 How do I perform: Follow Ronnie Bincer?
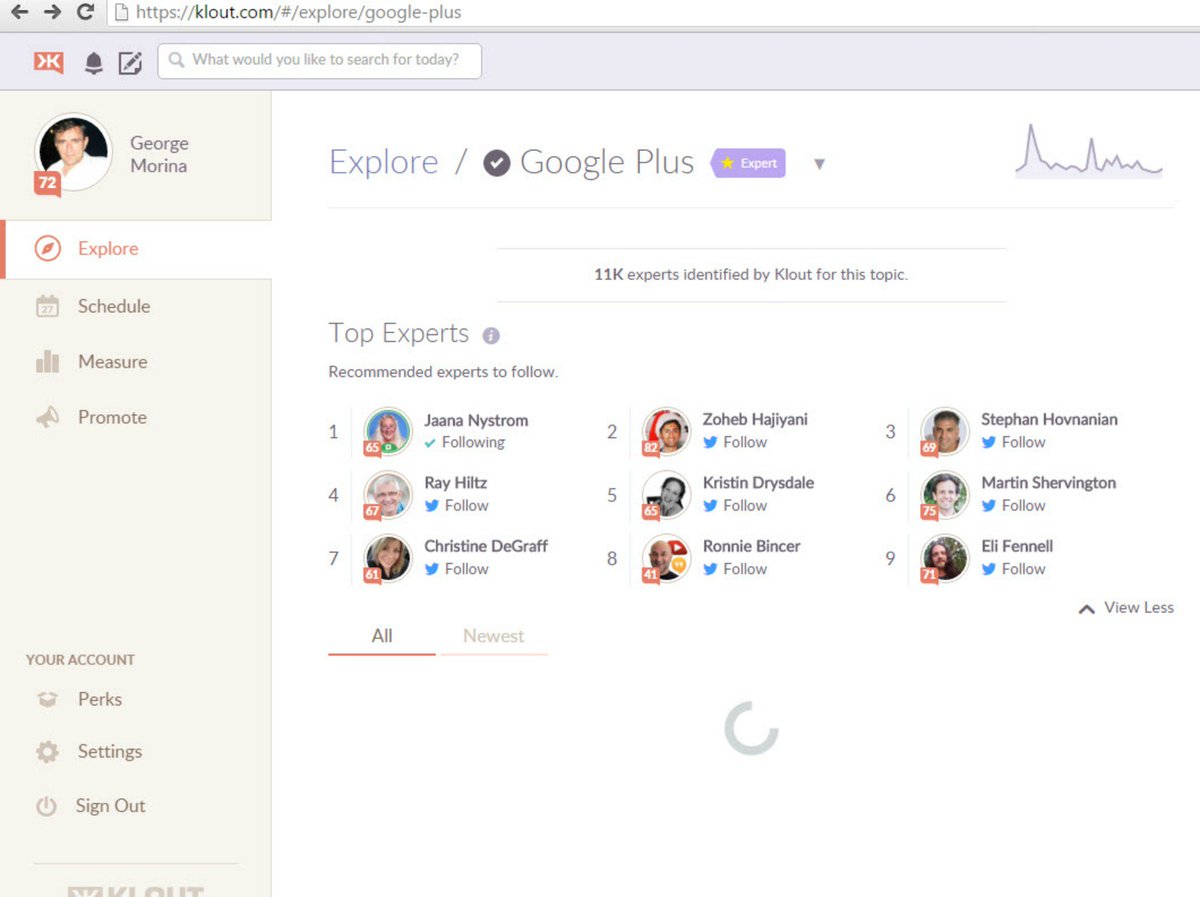click(x=735, y=568)
